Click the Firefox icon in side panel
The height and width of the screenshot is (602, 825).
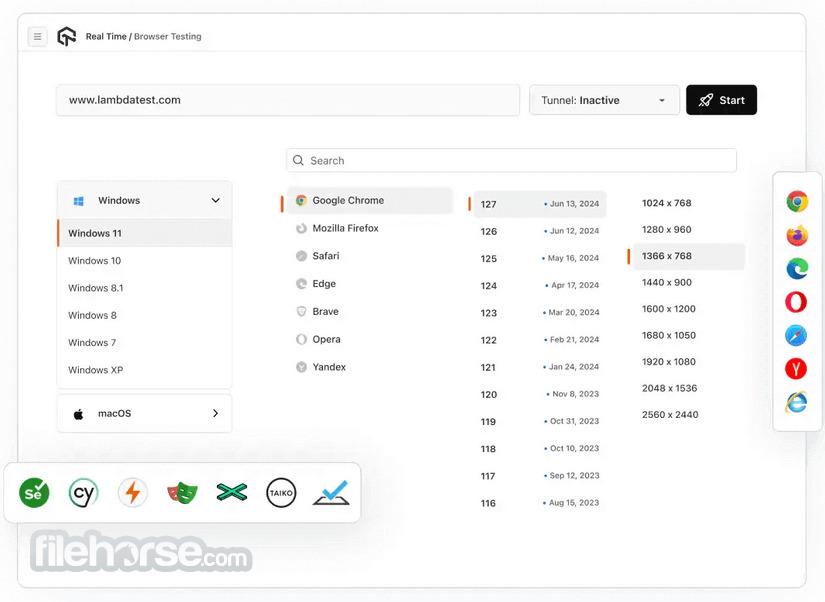point(797,235)
